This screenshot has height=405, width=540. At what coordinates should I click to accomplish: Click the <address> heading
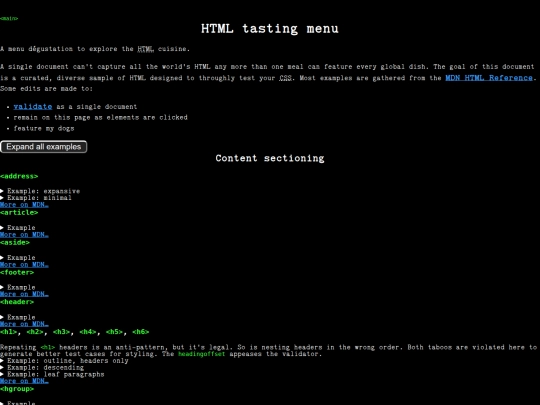click(x=19, y=176)
